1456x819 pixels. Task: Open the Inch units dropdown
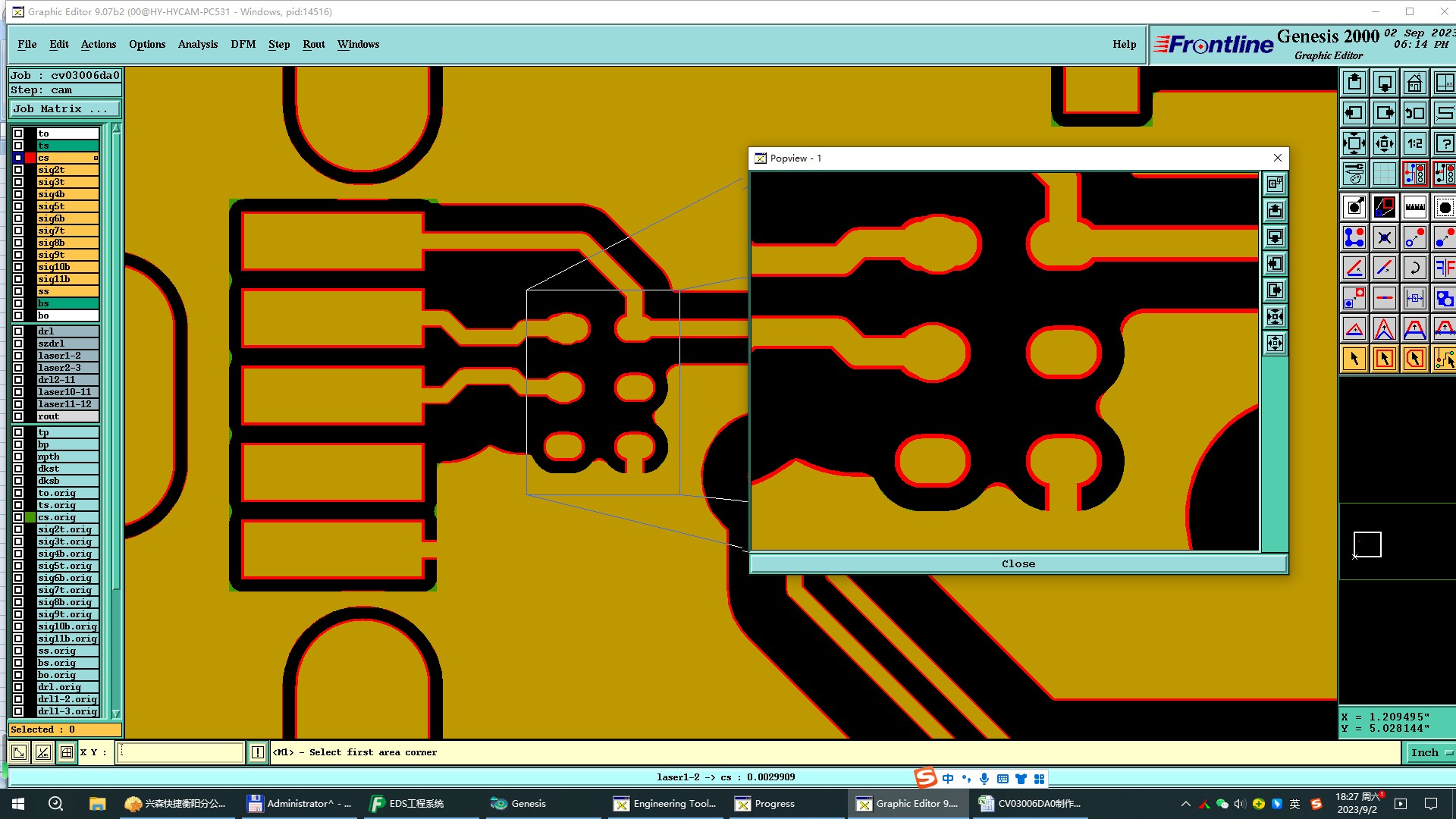pyautogui.click(x=1429, y=752)
